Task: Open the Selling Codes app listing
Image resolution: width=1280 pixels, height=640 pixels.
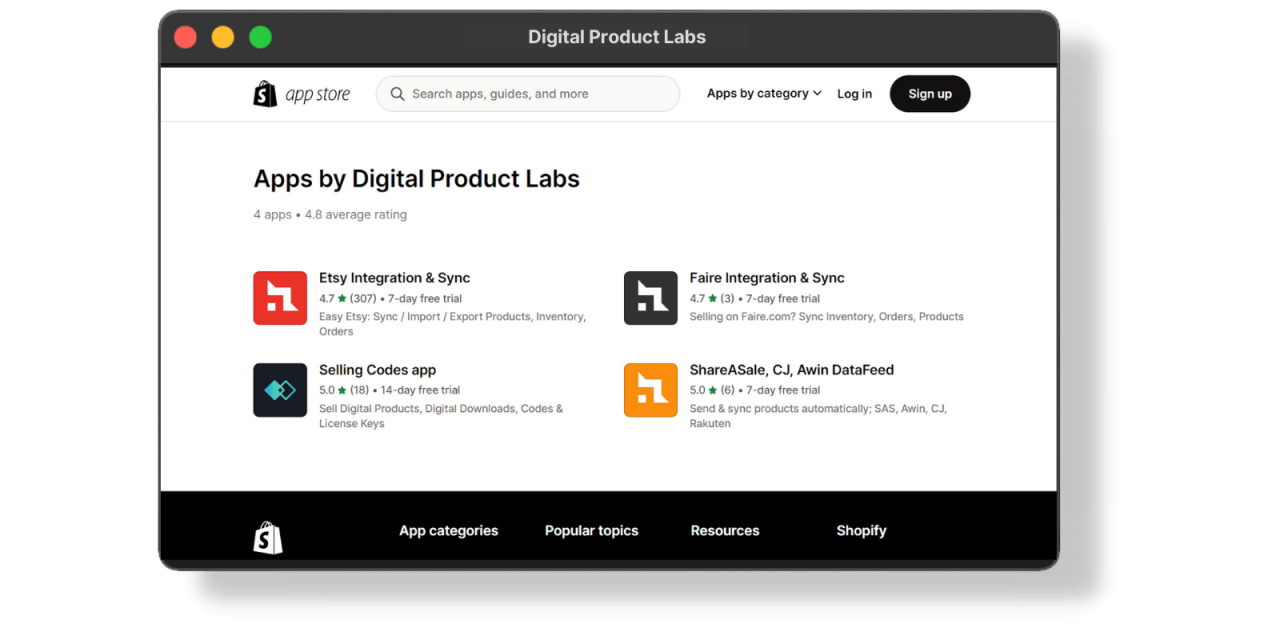Action: point(377,369)
